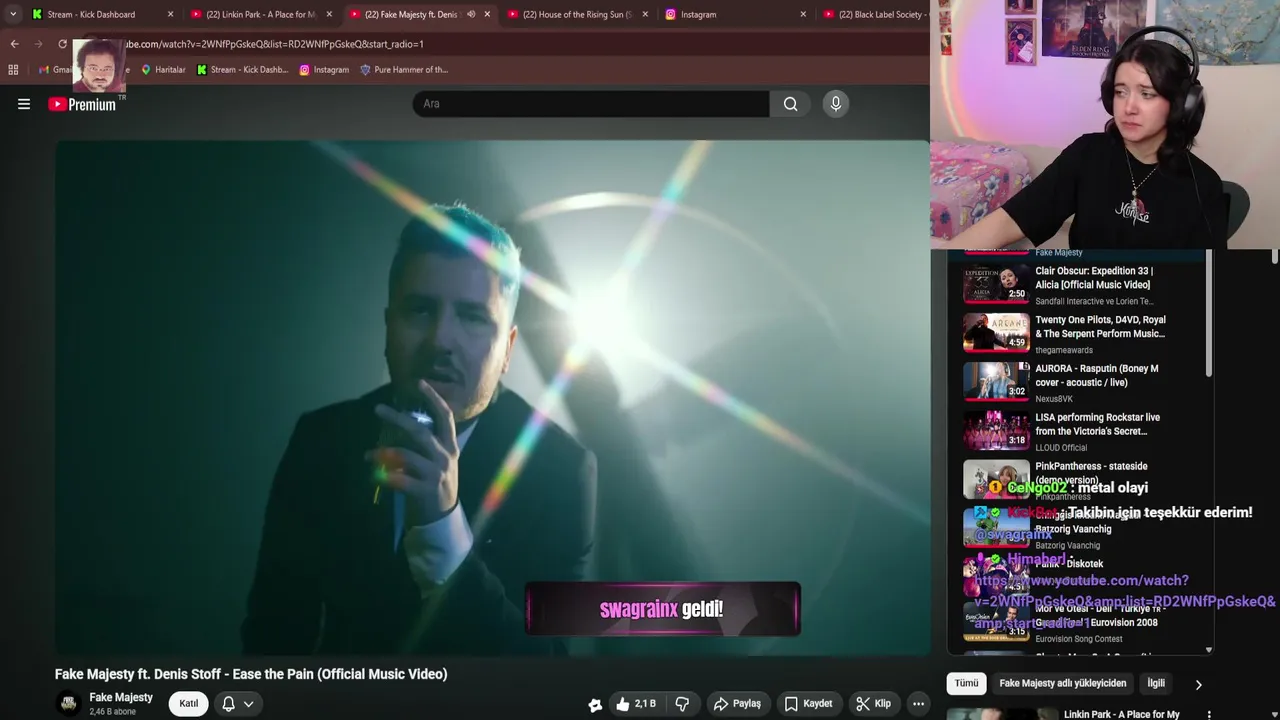Screen dimensions: 1280x720
Task: Click the Paylaş share button
Action: click(737, 704)
